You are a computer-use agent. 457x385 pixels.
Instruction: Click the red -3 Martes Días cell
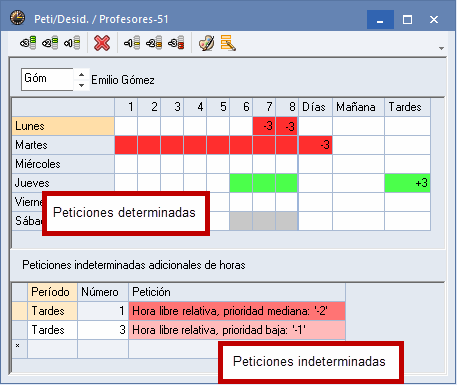coord(315,145)
